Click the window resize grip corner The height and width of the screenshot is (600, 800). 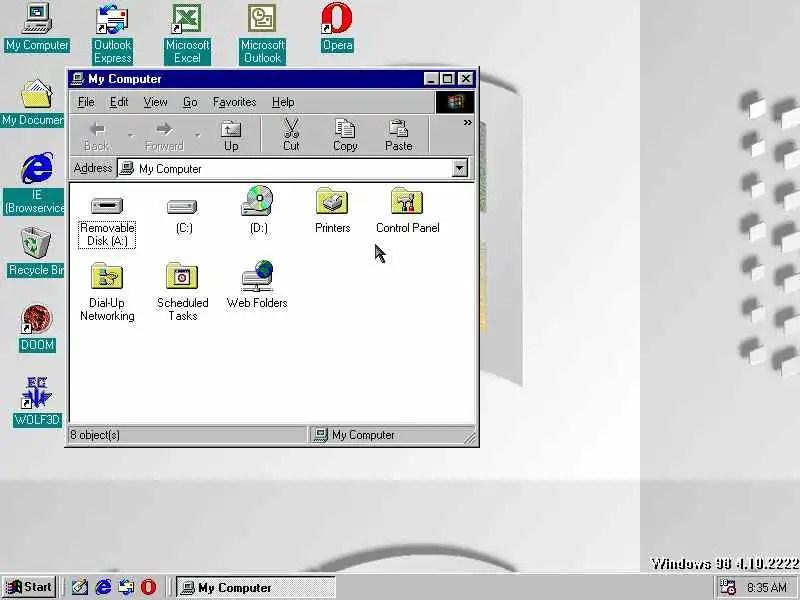(x=470, y=437)
